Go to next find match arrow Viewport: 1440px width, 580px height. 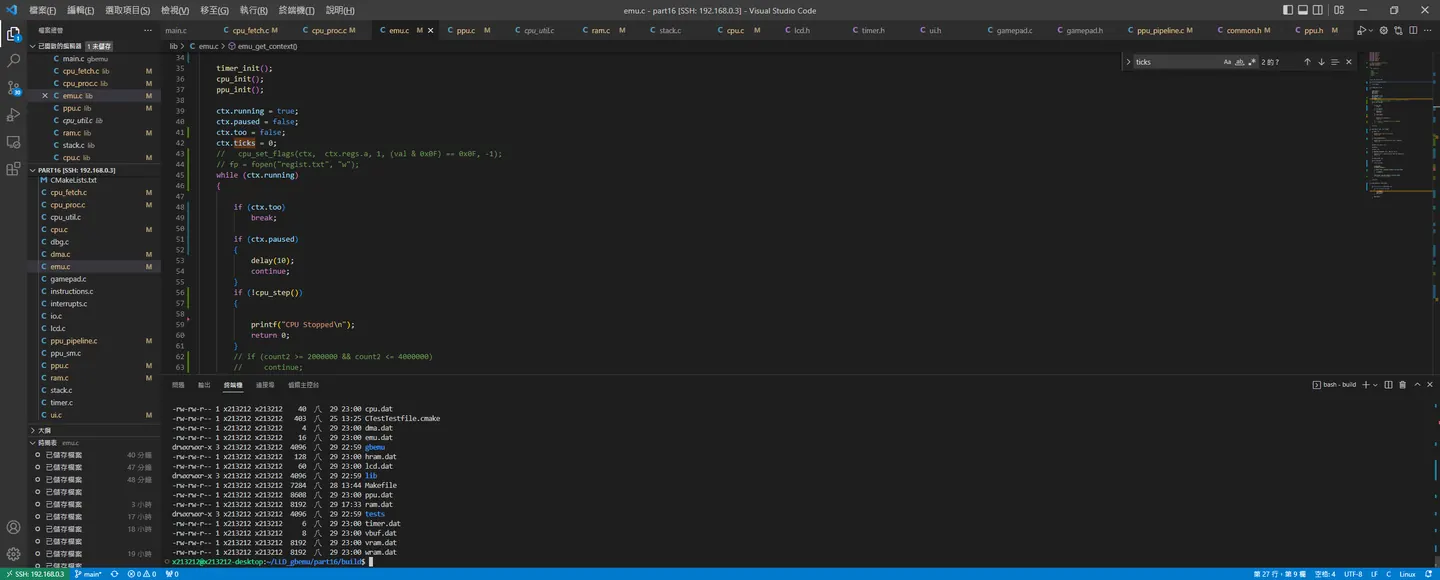1321,62
